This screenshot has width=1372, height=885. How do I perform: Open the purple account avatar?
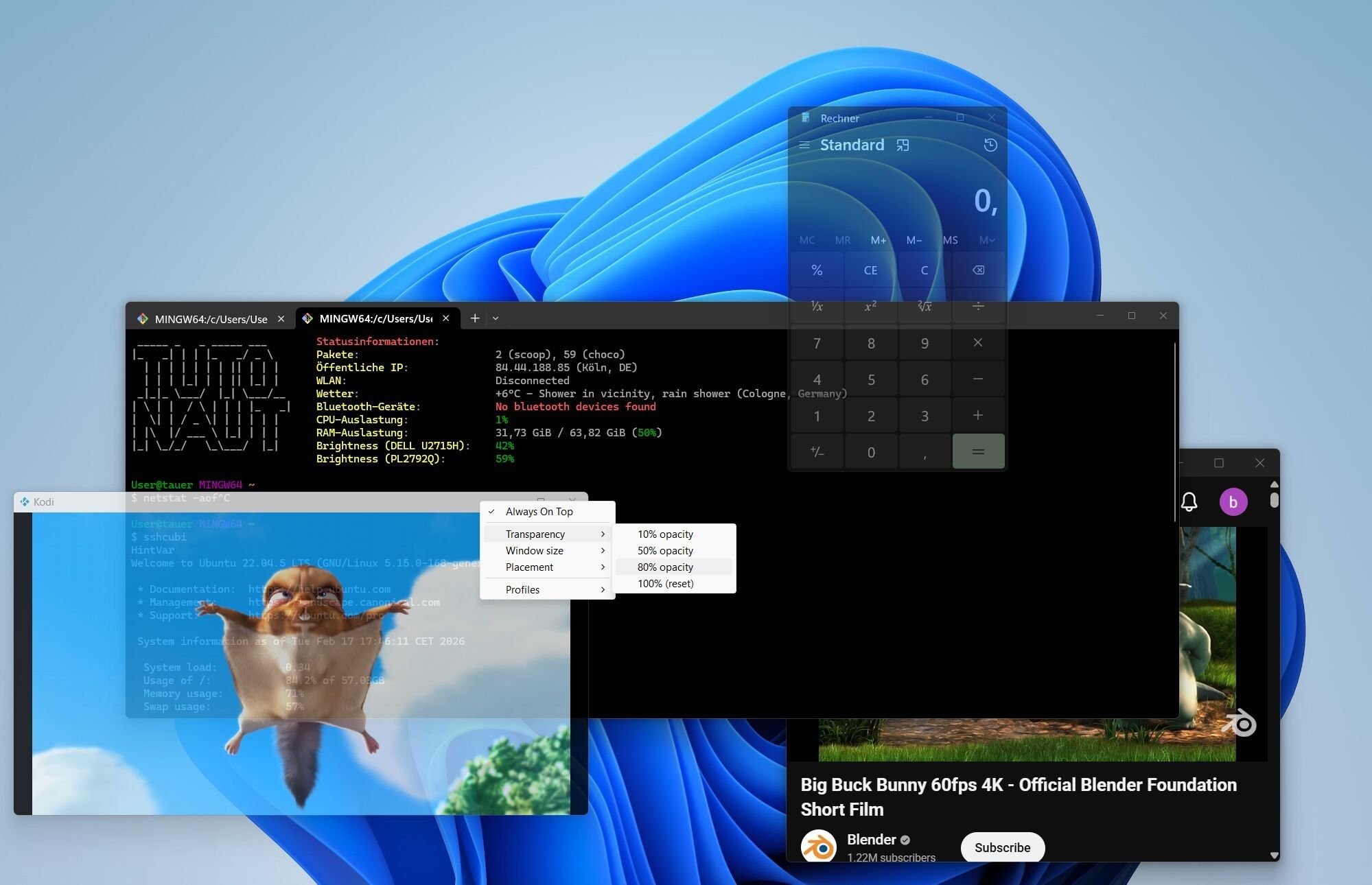pyautogui.click(x=1233, y=501)
